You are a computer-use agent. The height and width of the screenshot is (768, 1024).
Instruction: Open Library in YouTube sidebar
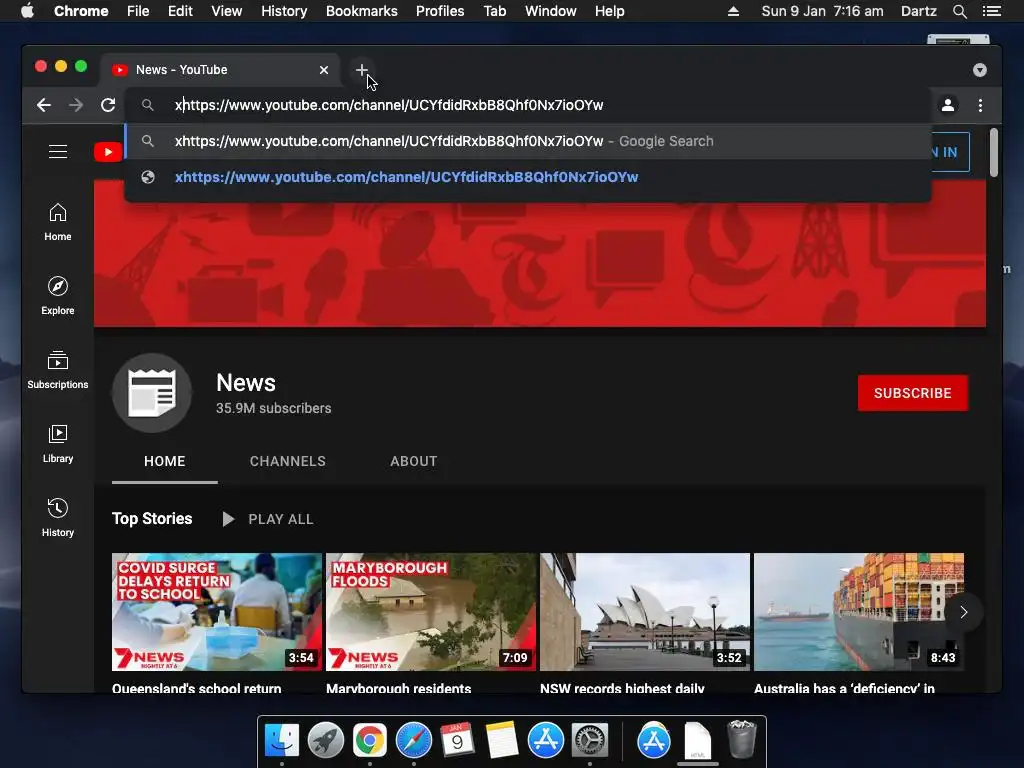pyautogui.click(x=57, y=444)
